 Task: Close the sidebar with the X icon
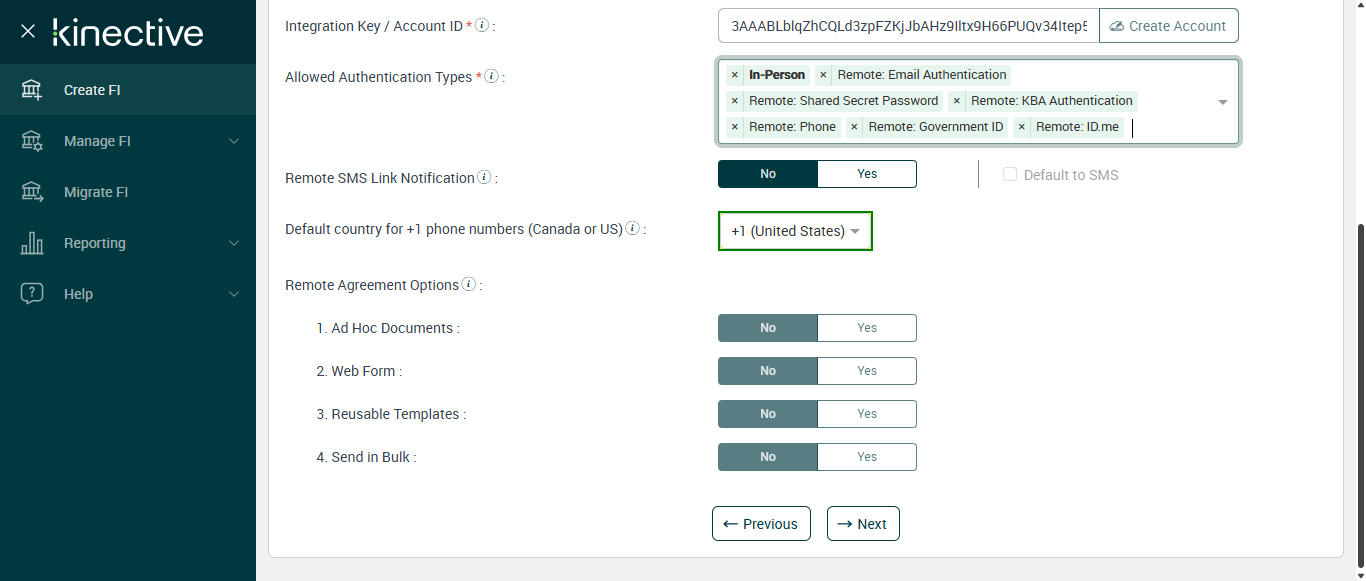click(x=28, y=32)
